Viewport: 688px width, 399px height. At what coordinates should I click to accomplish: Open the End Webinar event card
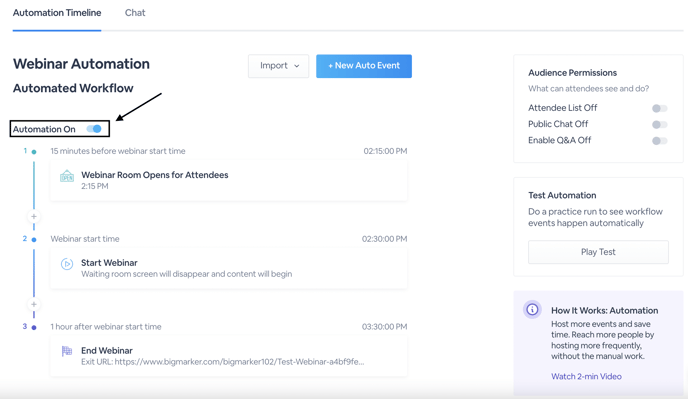(x=229, y=356)
